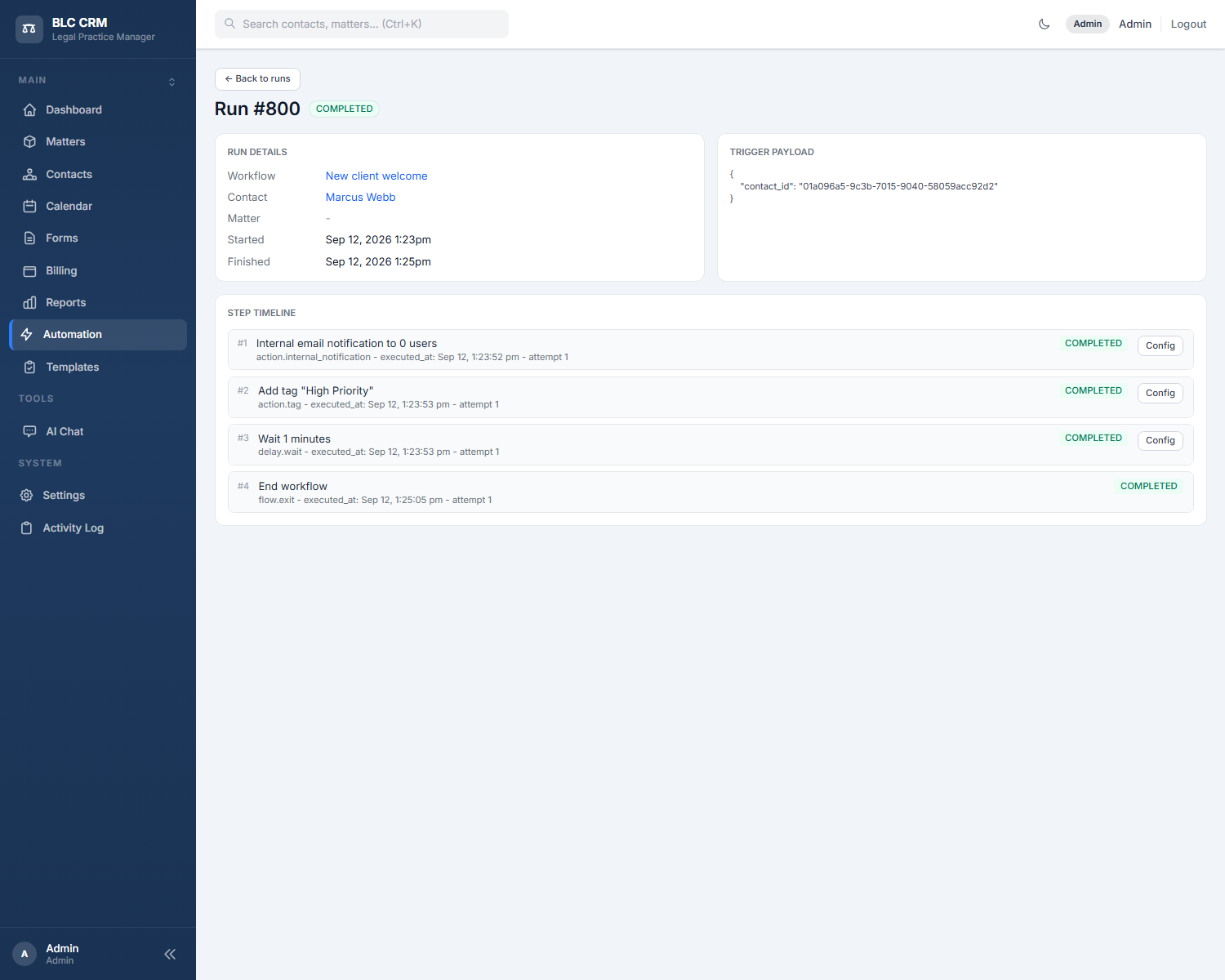Screen dimensions: 1225x980
Task: Collapse the MAIN section expander
Action: [x=171, y=82]
